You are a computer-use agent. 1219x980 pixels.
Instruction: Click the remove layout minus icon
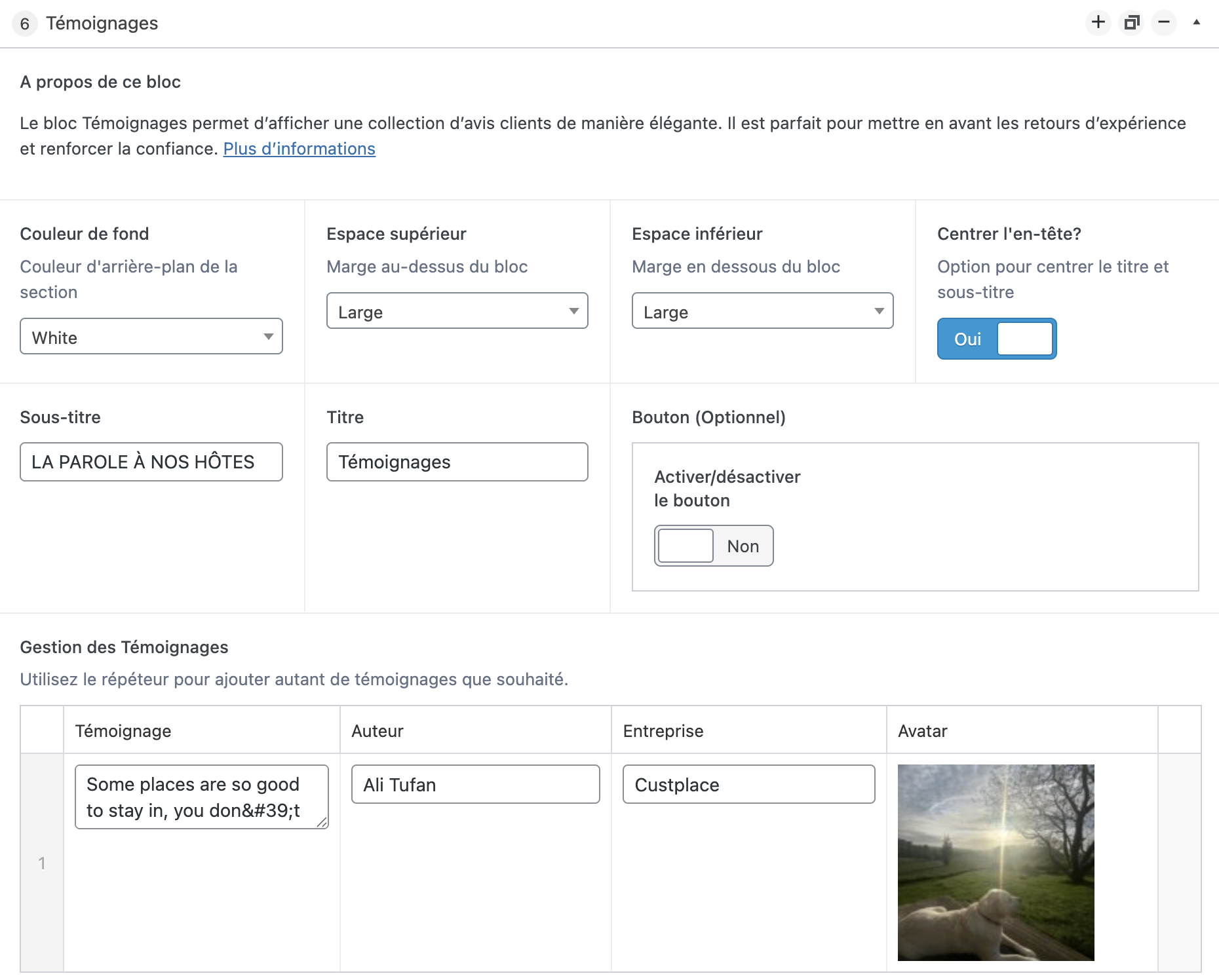pos(1164,23)
